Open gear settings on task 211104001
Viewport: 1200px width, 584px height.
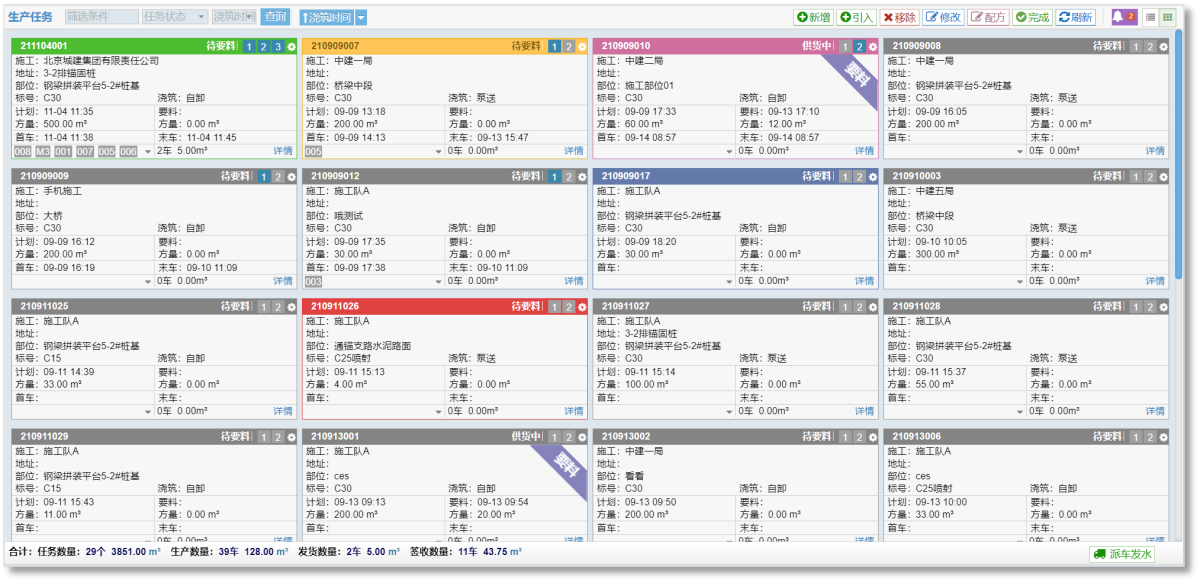291,46
